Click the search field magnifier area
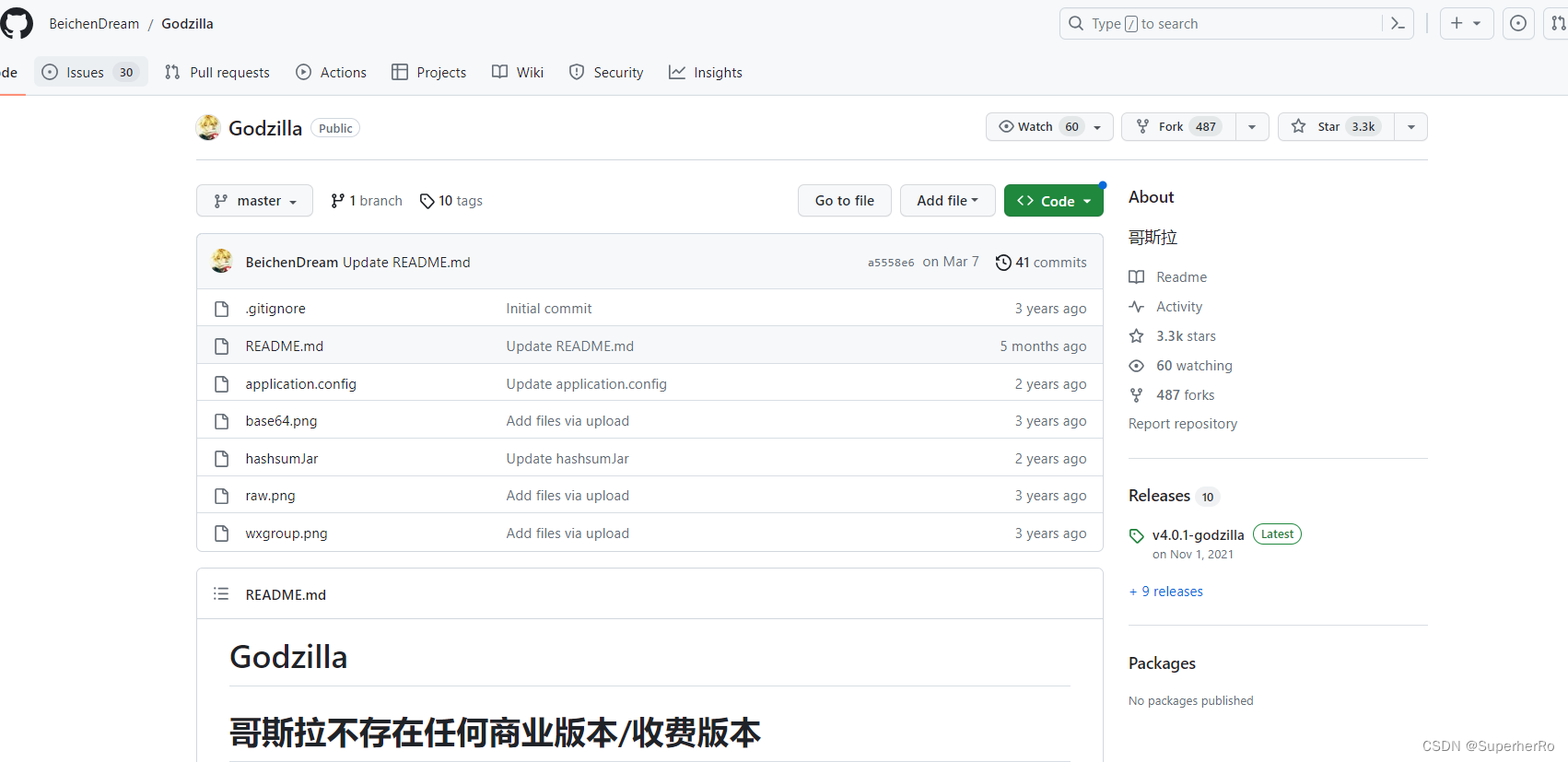This screenshot has height=762, width=1568. (1077, 24)
